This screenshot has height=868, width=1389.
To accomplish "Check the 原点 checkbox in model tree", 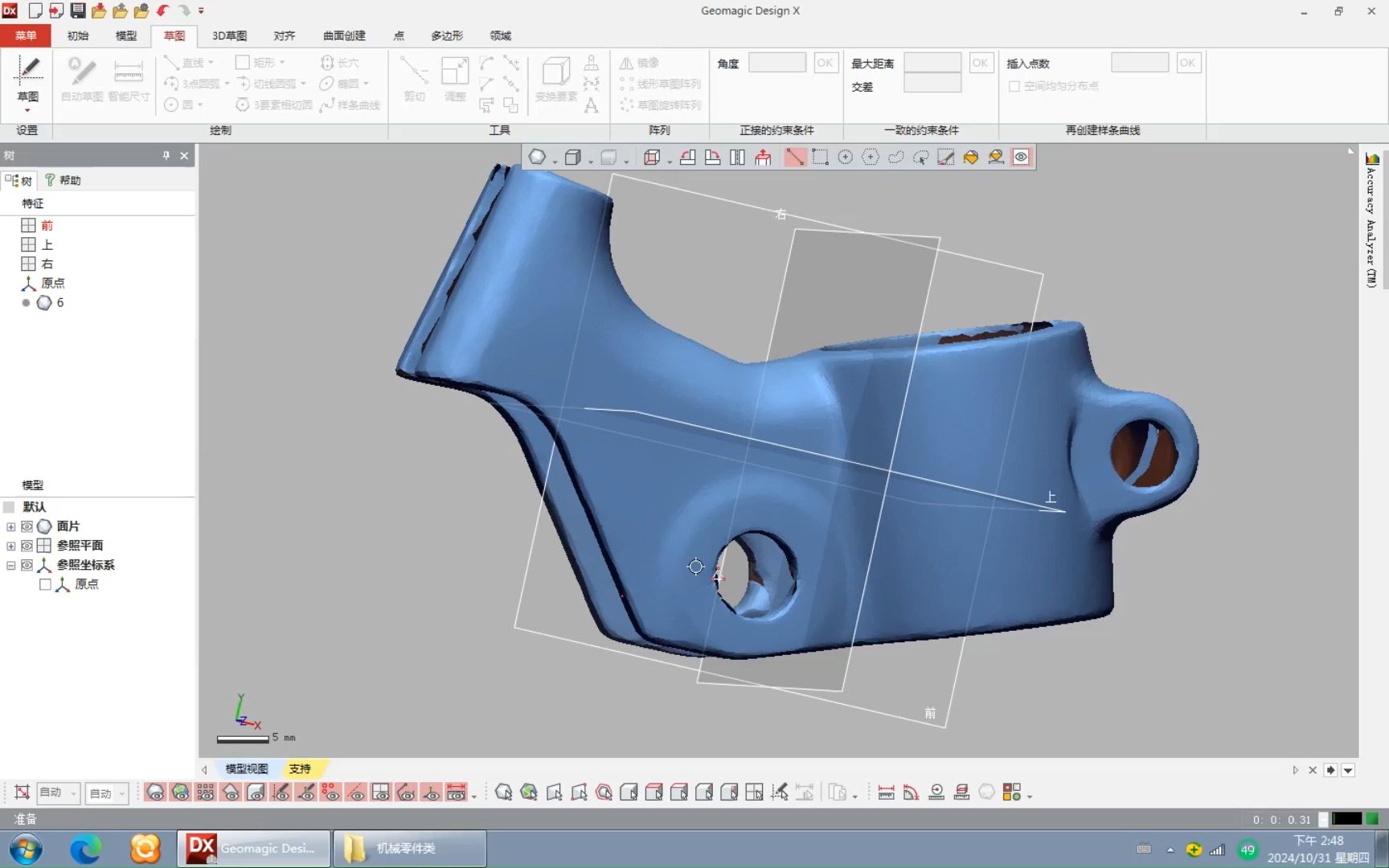I will pos(46,584).
